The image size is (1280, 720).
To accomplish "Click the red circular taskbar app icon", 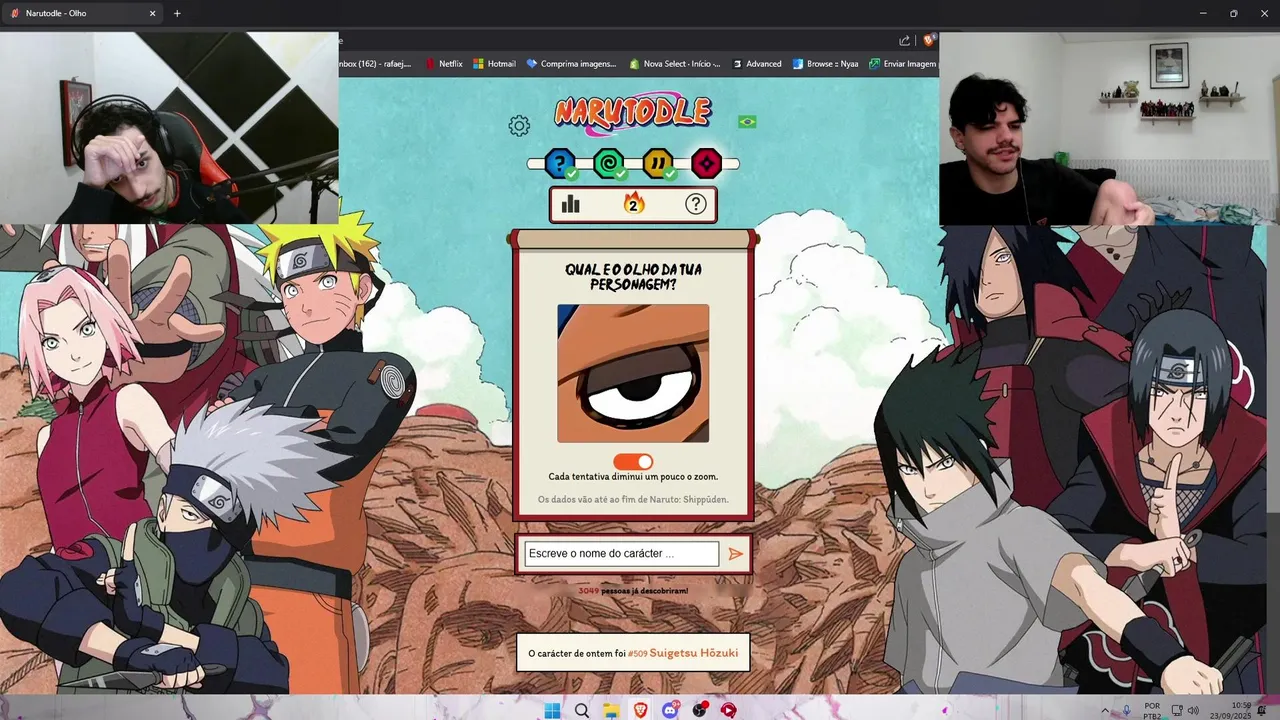I will [x=729, y=710].
